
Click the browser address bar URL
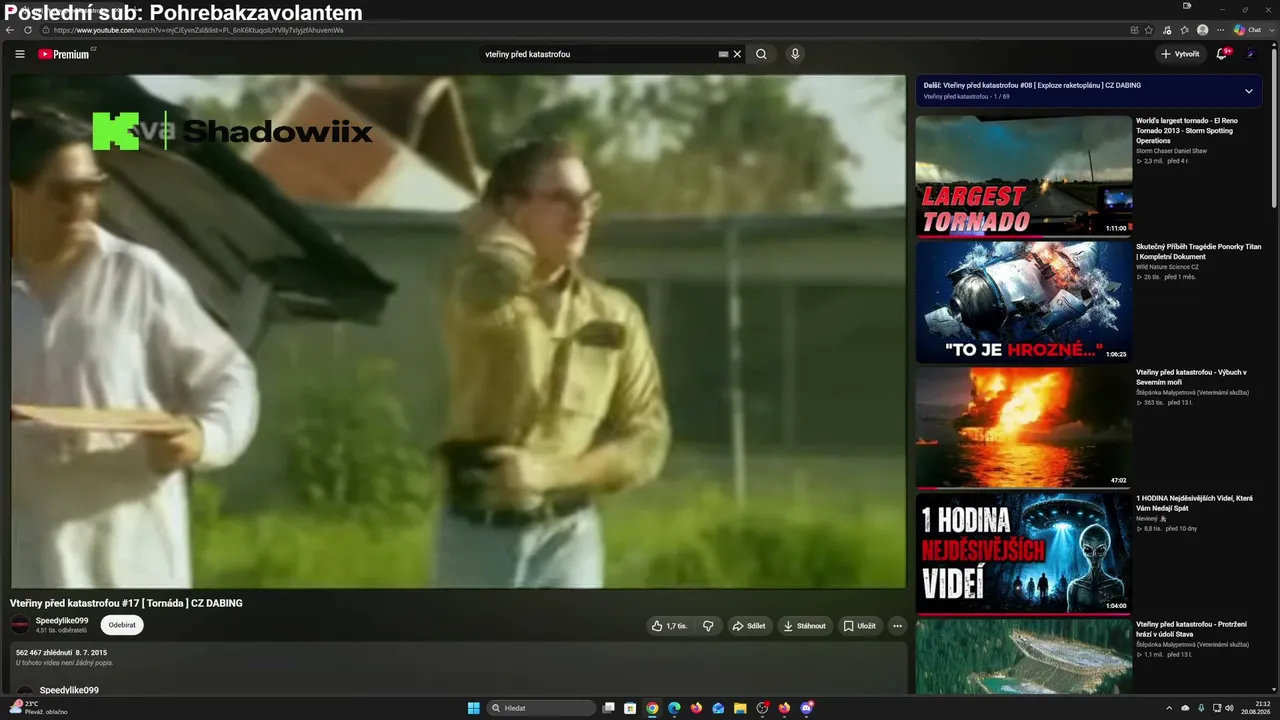tap(198, 30)
